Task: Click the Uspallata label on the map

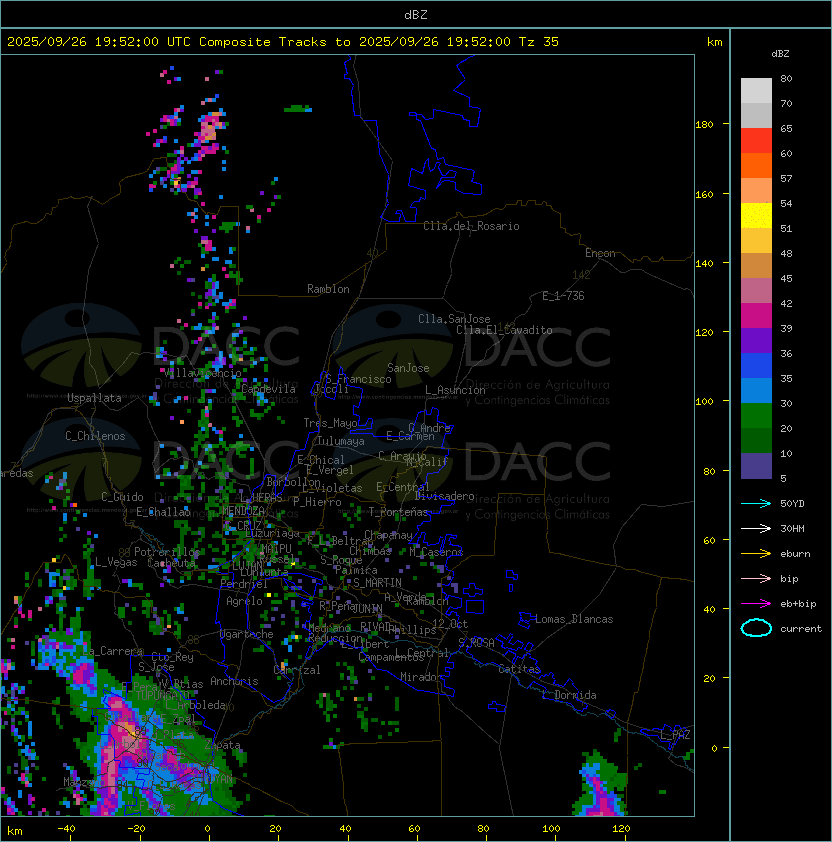Action: pos(94,398)
